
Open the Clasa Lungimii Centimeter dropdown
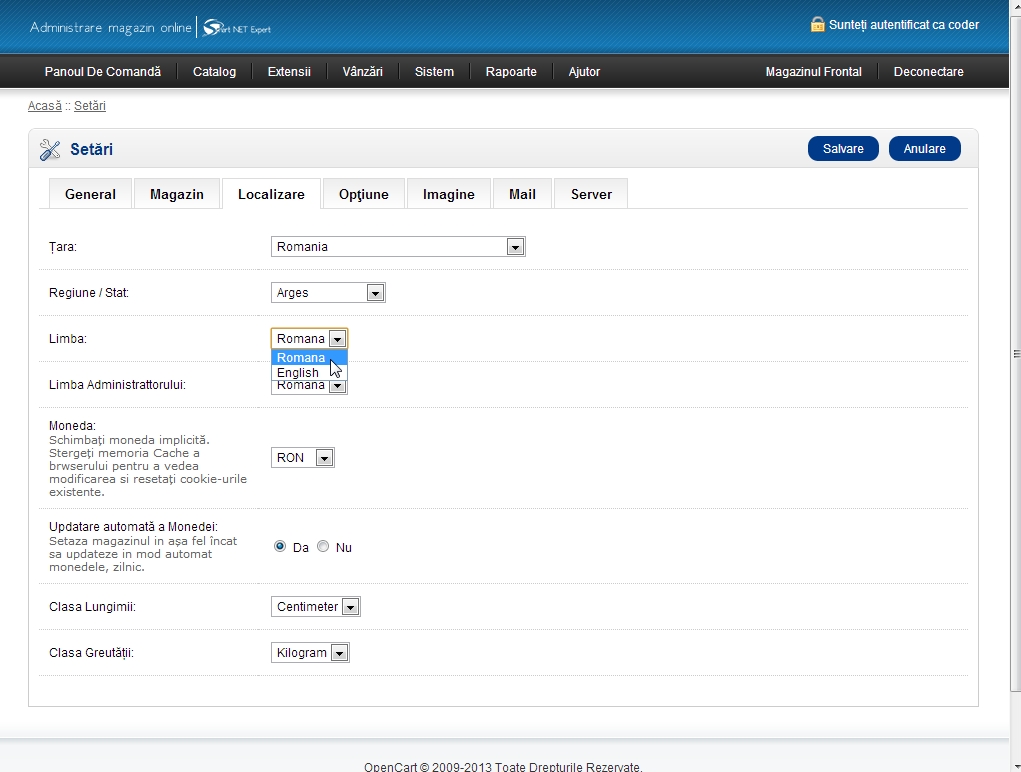click(x=315, y=607)
